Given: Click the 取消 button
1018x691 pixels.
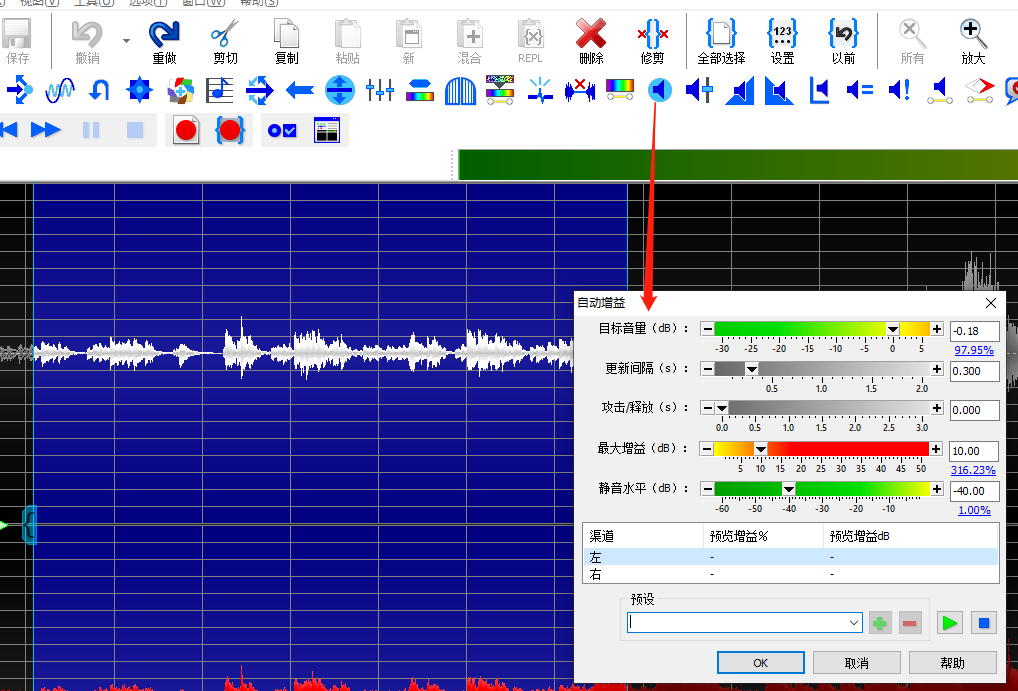Looking at the screenshot, I should (857, 663).
